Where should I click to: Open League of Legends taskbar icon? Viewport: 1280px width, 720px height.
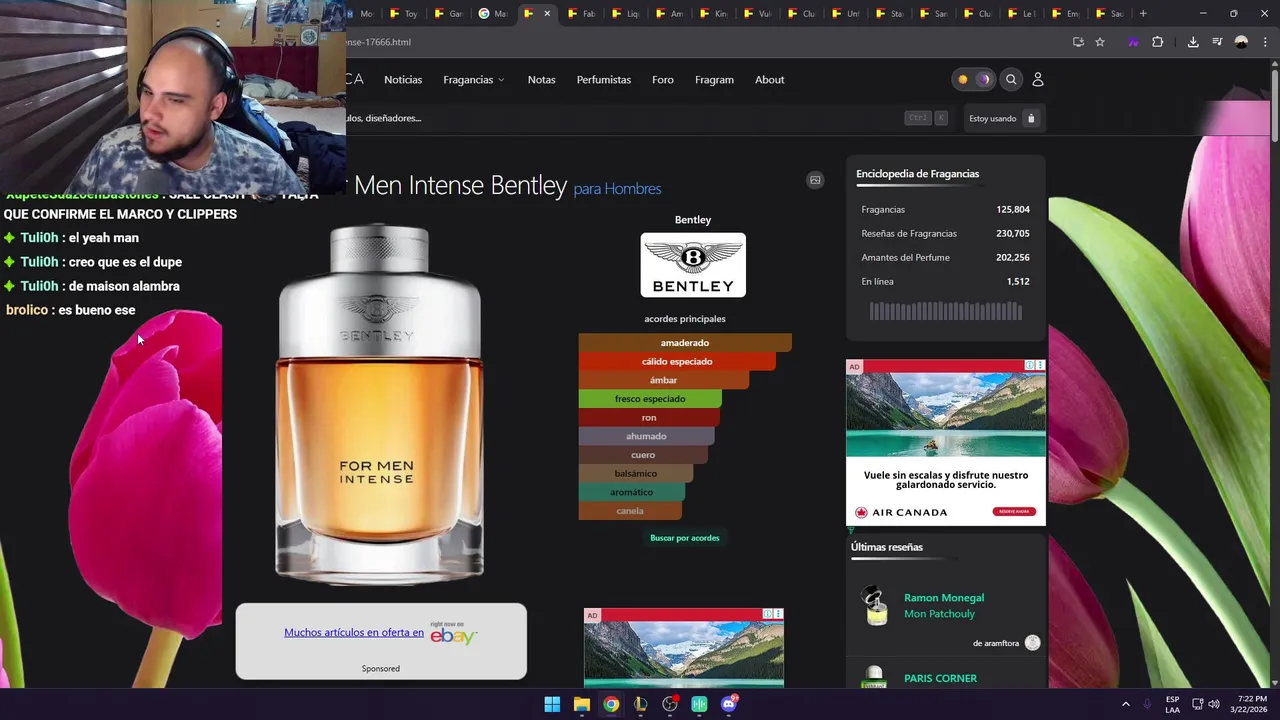coord(640,704)
